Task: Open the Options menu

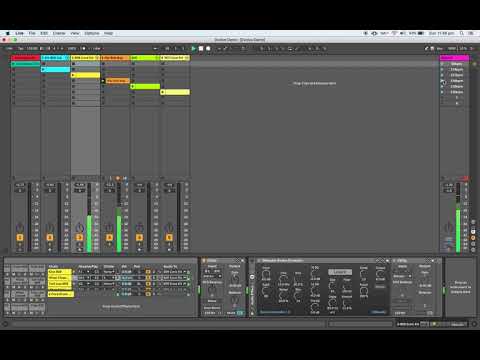Action: [92, 33]
